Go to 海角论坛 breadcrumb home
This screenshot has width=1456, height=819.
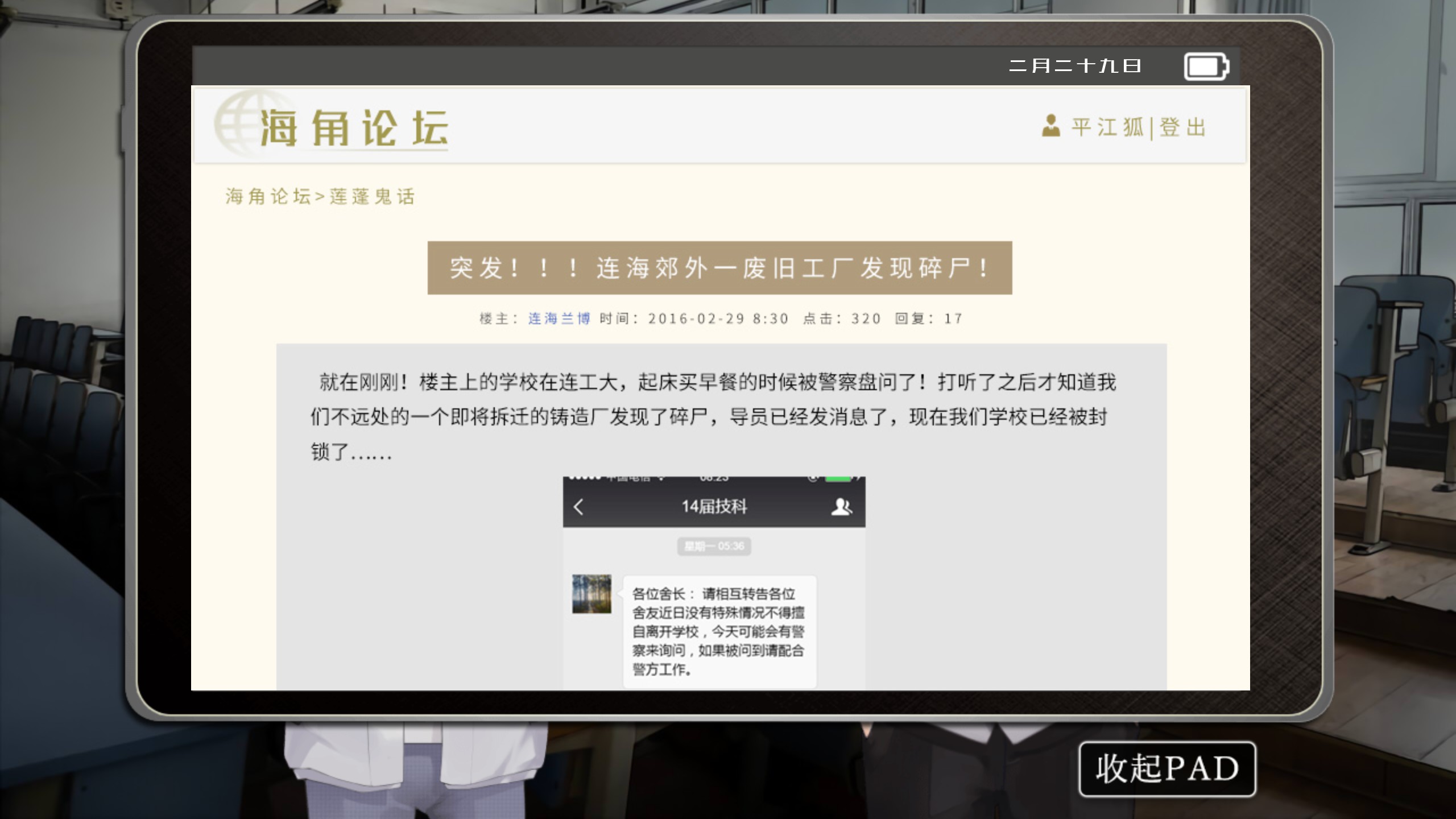pyautogui.click(x=268, y=196)
